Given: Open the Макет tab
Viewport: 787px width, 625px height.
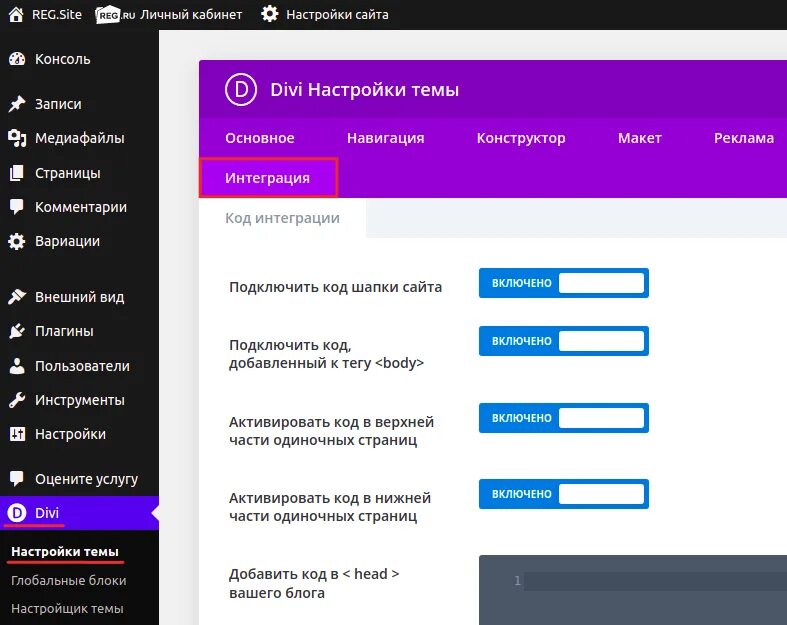Looking at the screenshot, I should point(639,138).
